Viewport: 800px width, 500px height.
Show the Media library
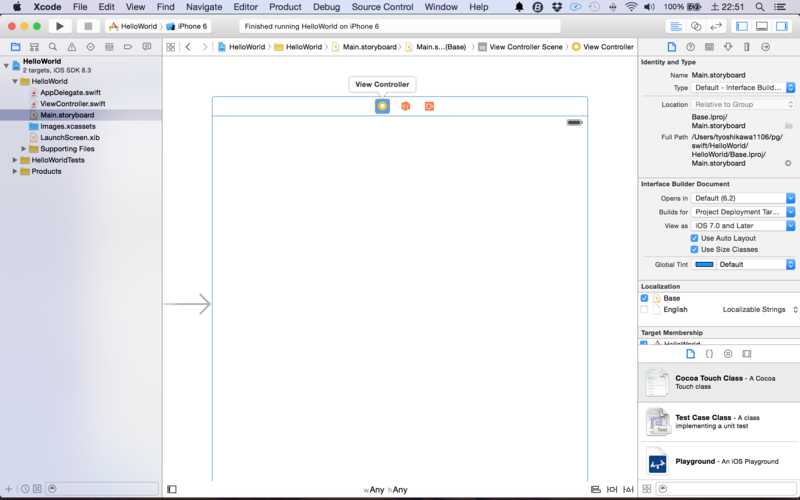coord(747,354)
